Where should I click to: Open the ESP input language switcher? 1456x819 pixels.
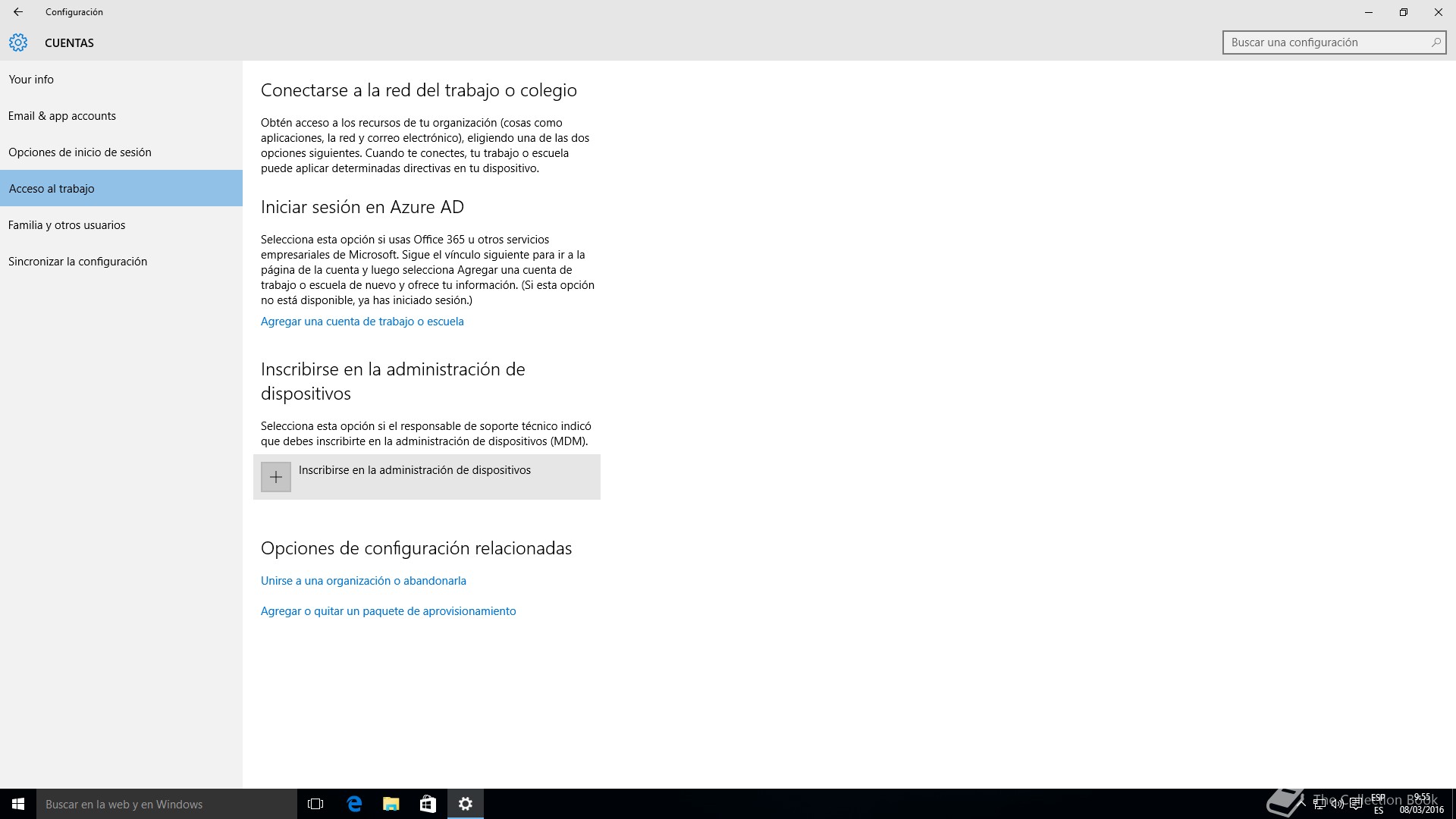pos(1378,804)
